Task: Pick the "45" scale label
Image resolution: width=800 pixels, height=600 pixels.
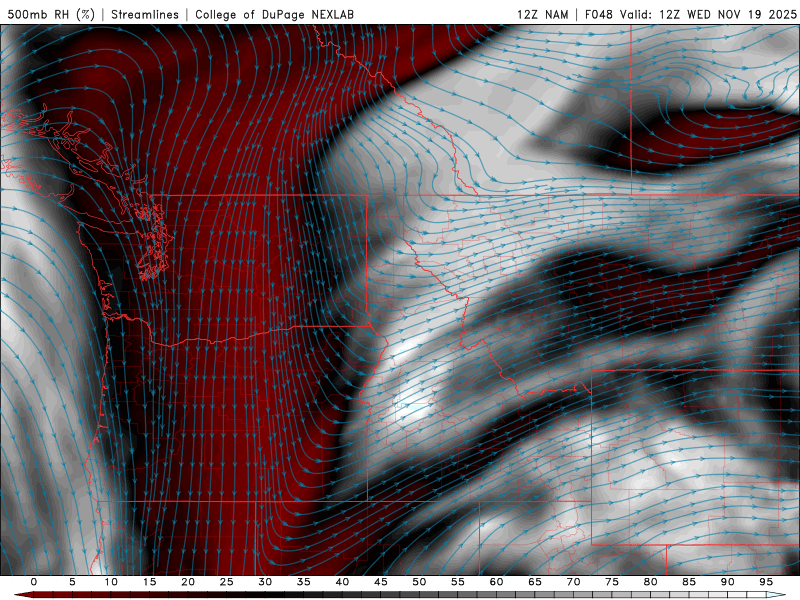Action: point(380,582)
